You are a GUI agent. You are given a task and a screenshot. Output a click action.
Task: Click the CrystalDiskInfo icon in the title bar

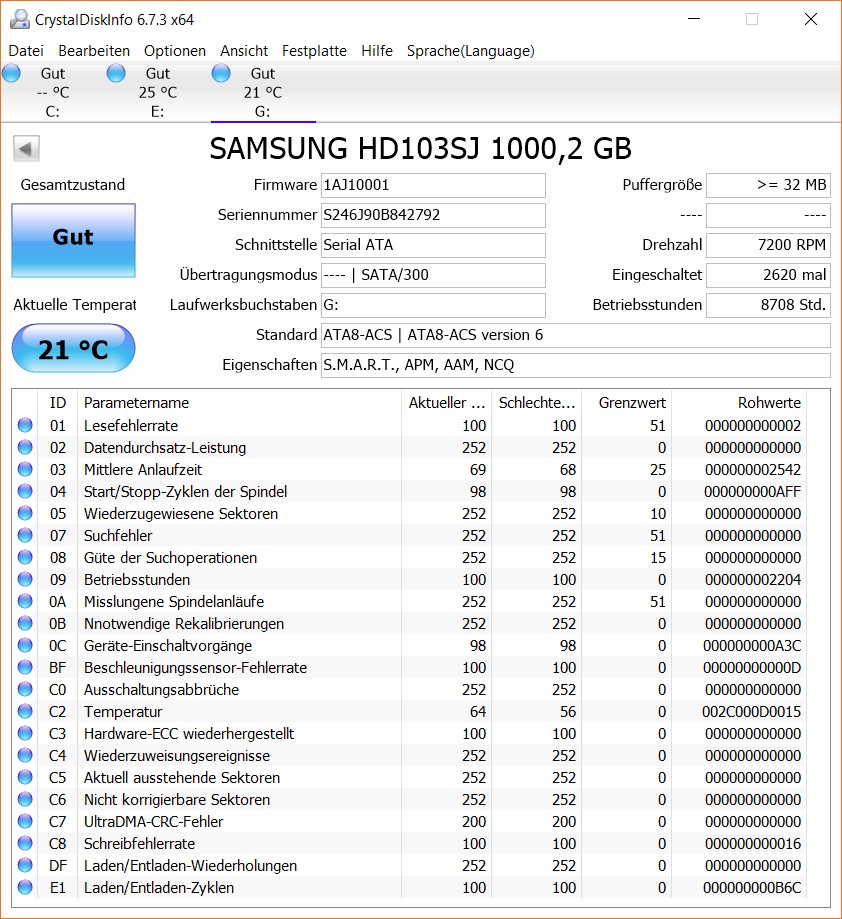(21, 17)
